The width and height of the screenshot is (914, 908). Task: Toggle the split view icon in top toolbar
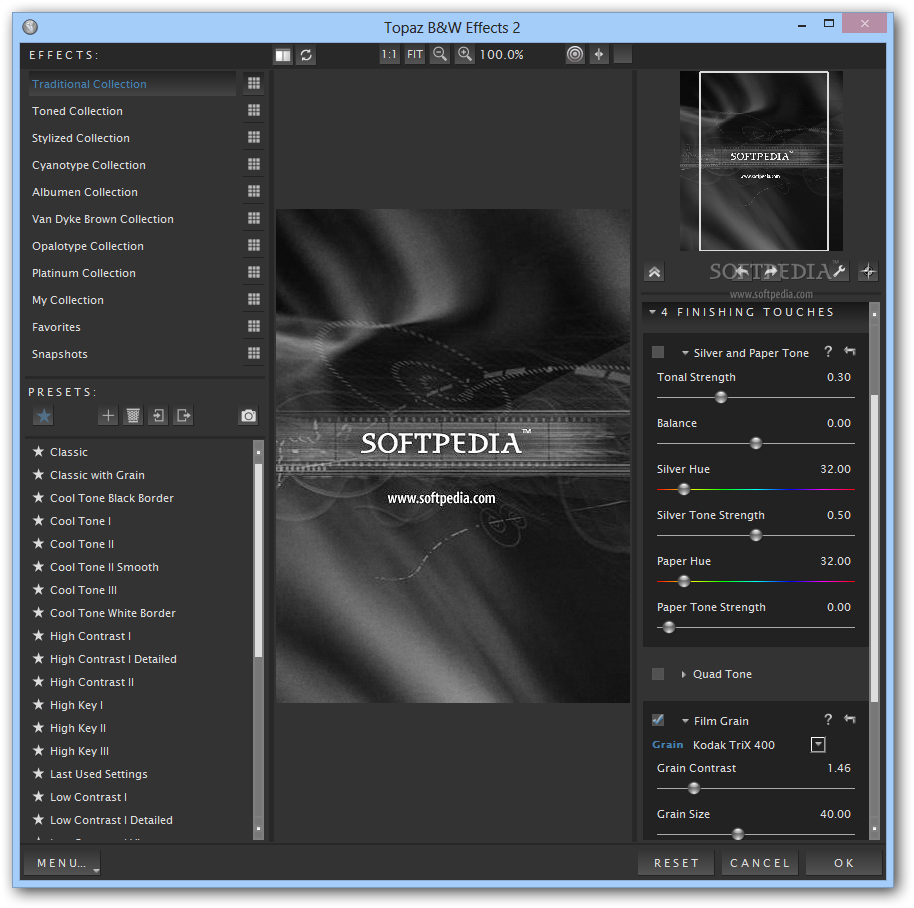283,55
